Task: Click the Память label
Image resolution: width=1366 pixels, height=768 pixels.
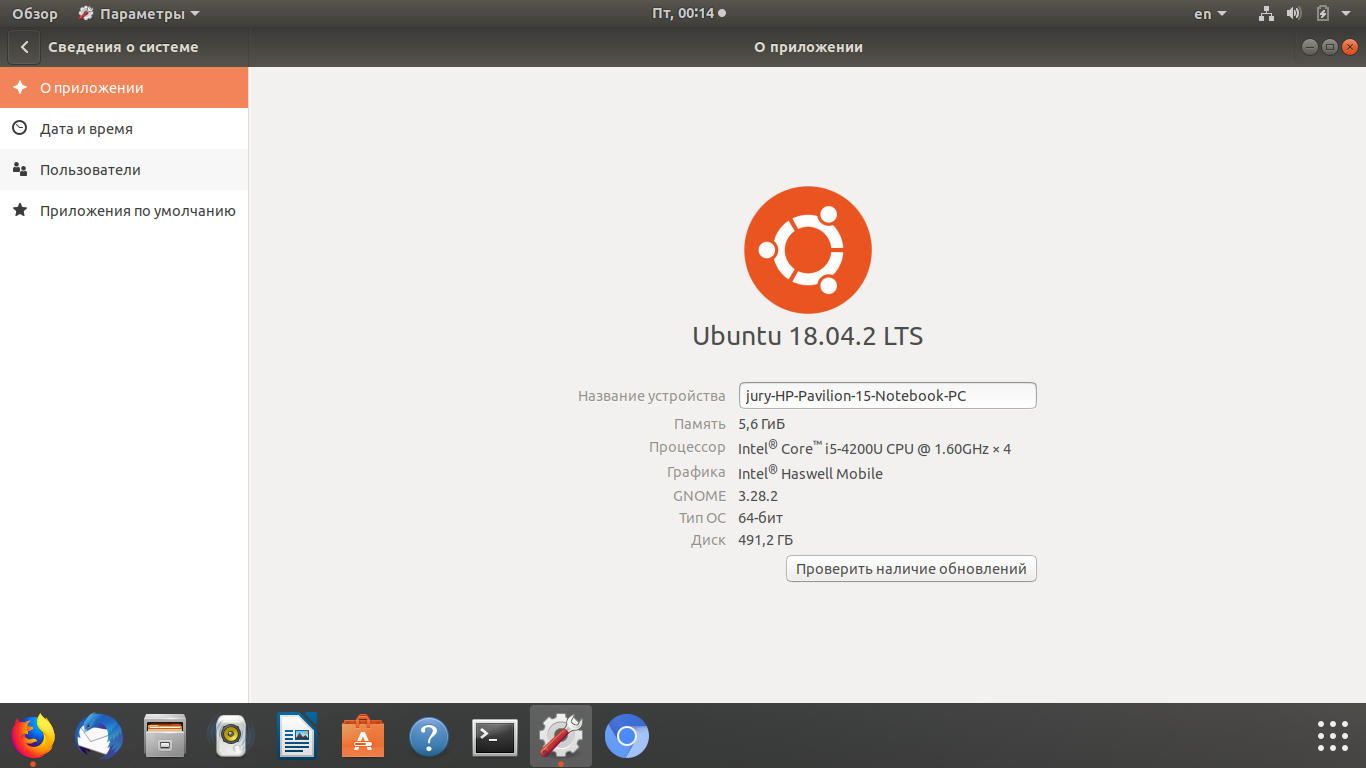Action: click(x=700, y=424)
